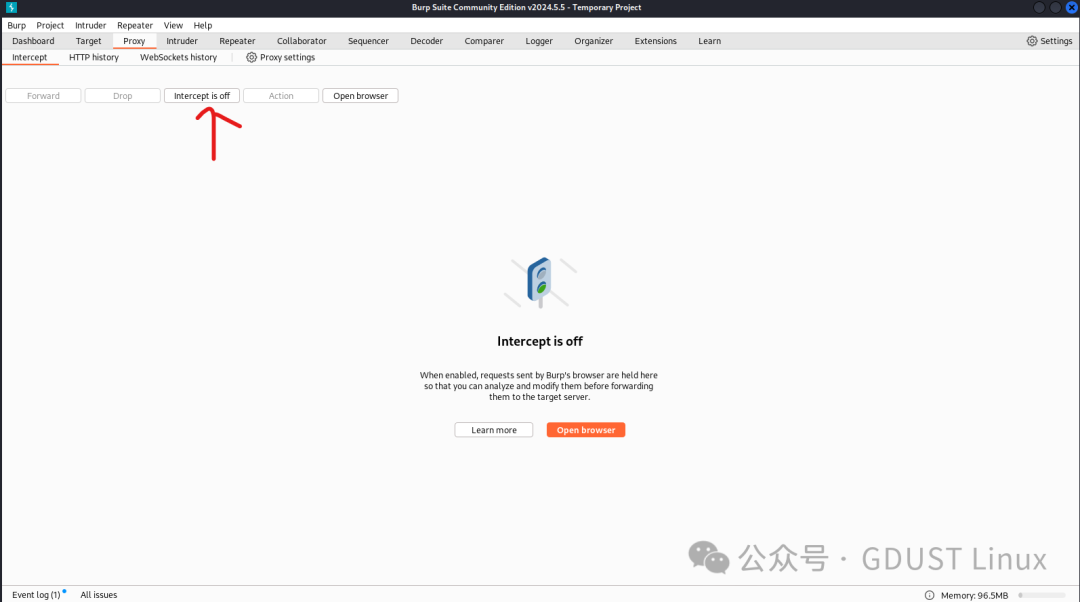Click the orange Open browser button
Screen dimensions: 1080x602
[585, 429]
